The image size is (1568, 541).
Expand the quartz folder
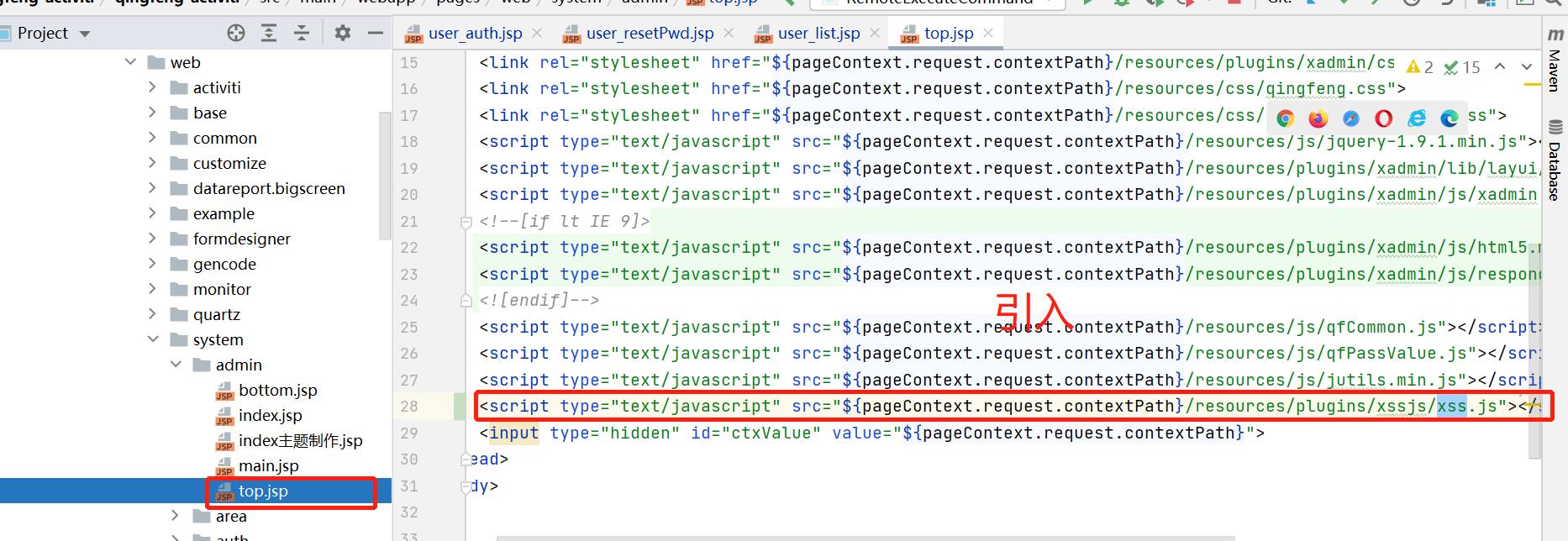[x=152, y=314]
